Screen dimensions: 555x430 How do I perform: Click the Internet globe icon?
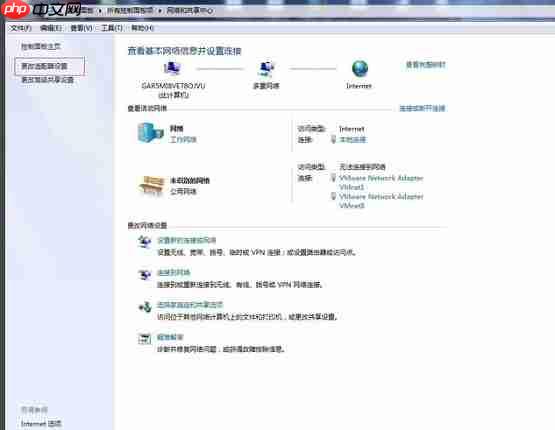click(360, 68)
